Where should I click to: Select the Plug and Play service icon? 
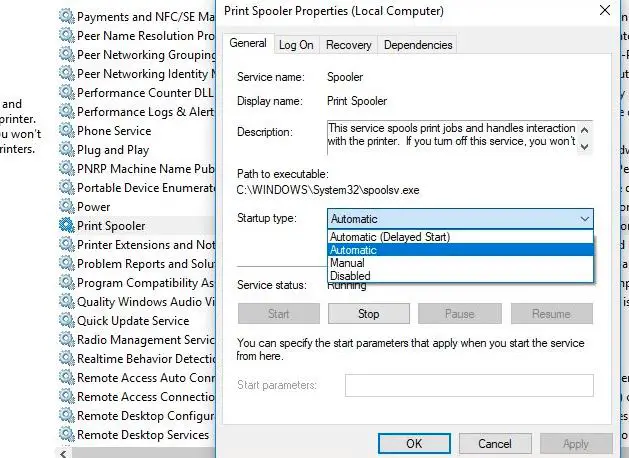[66, 150]
